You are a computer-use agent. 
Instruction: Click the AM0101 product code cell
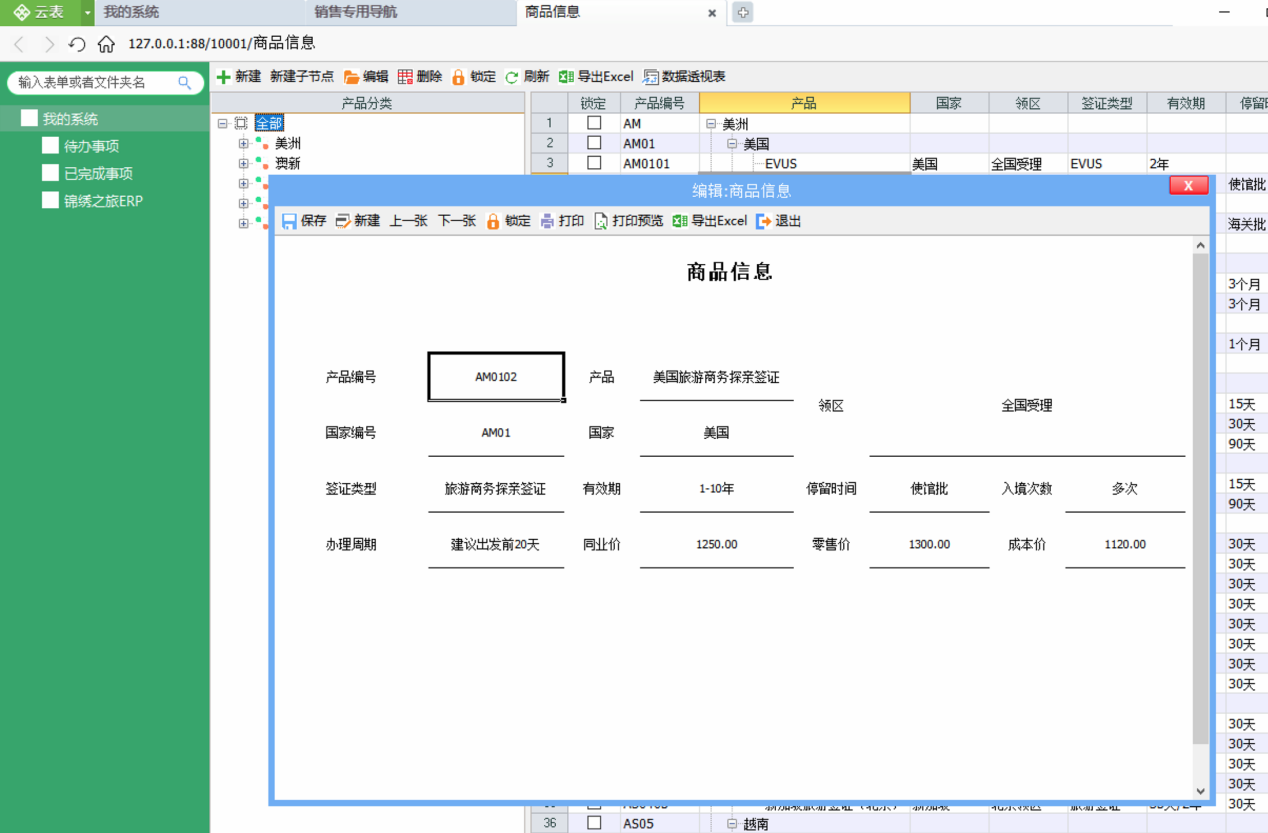point(660,163)
